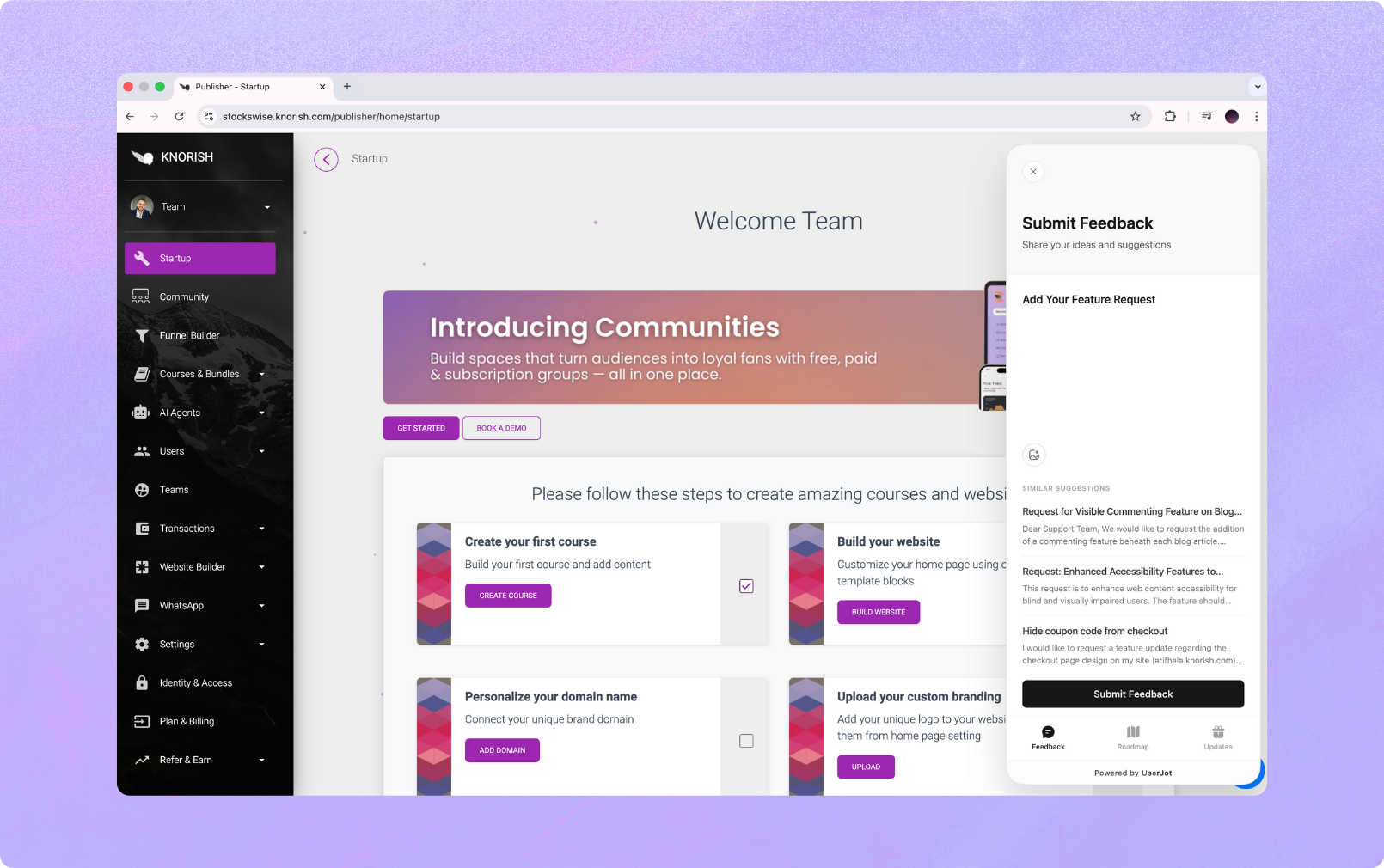The width and height of the screenshot is (1384, 868).
Task: Click the emoji icon in feedback form
Action: coord(1034,455)
